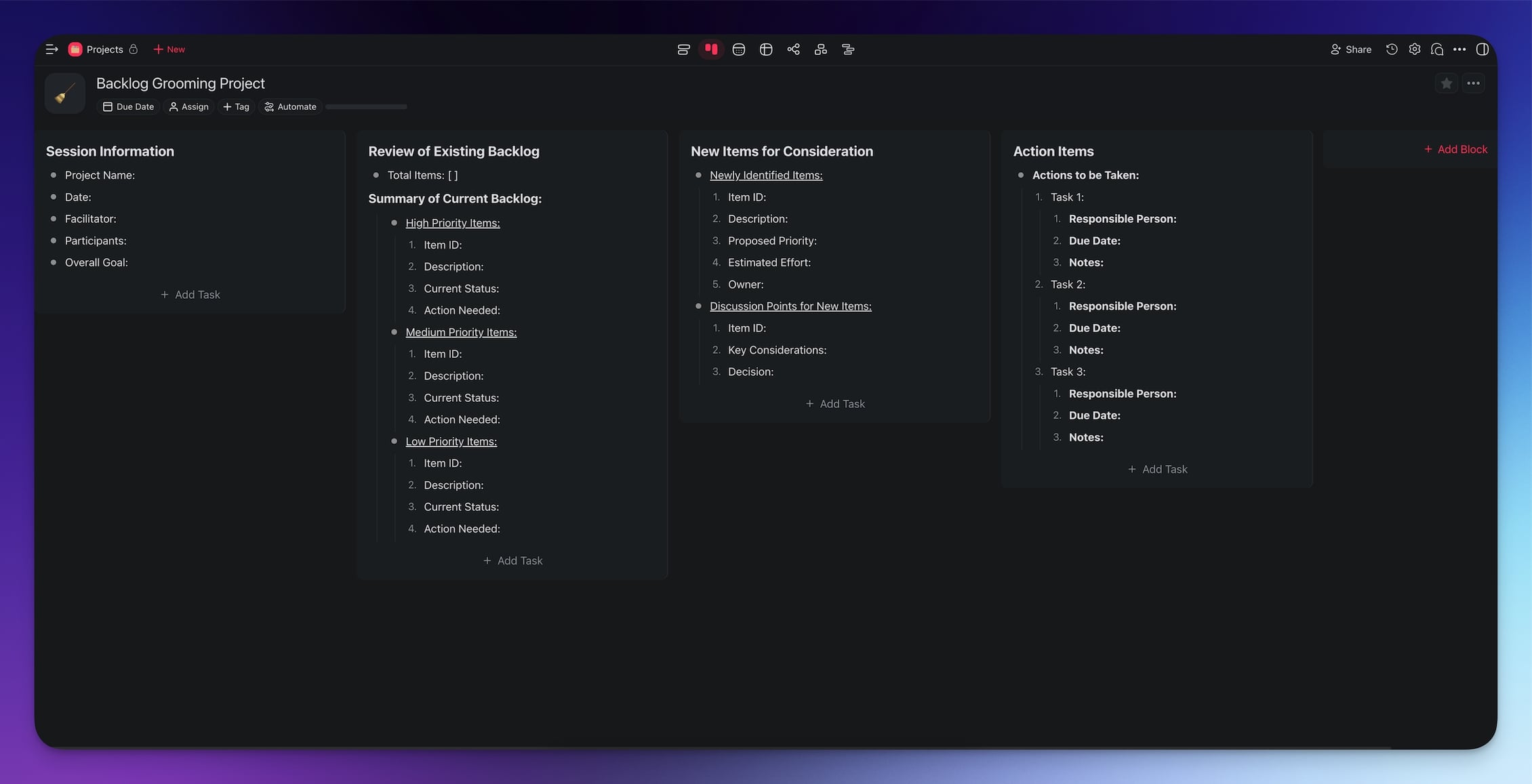Open the org chart view icon

820,49
